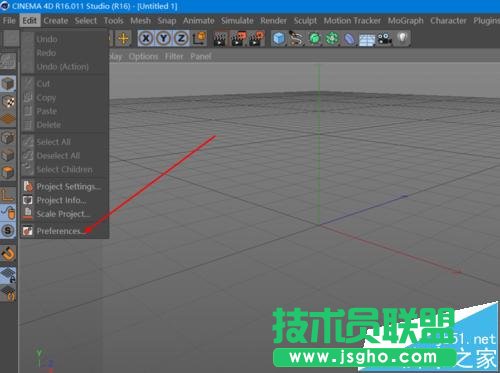Viewport: 500px width, 373px height.
Task: Toggle Z axis lock
Action: 181,39
